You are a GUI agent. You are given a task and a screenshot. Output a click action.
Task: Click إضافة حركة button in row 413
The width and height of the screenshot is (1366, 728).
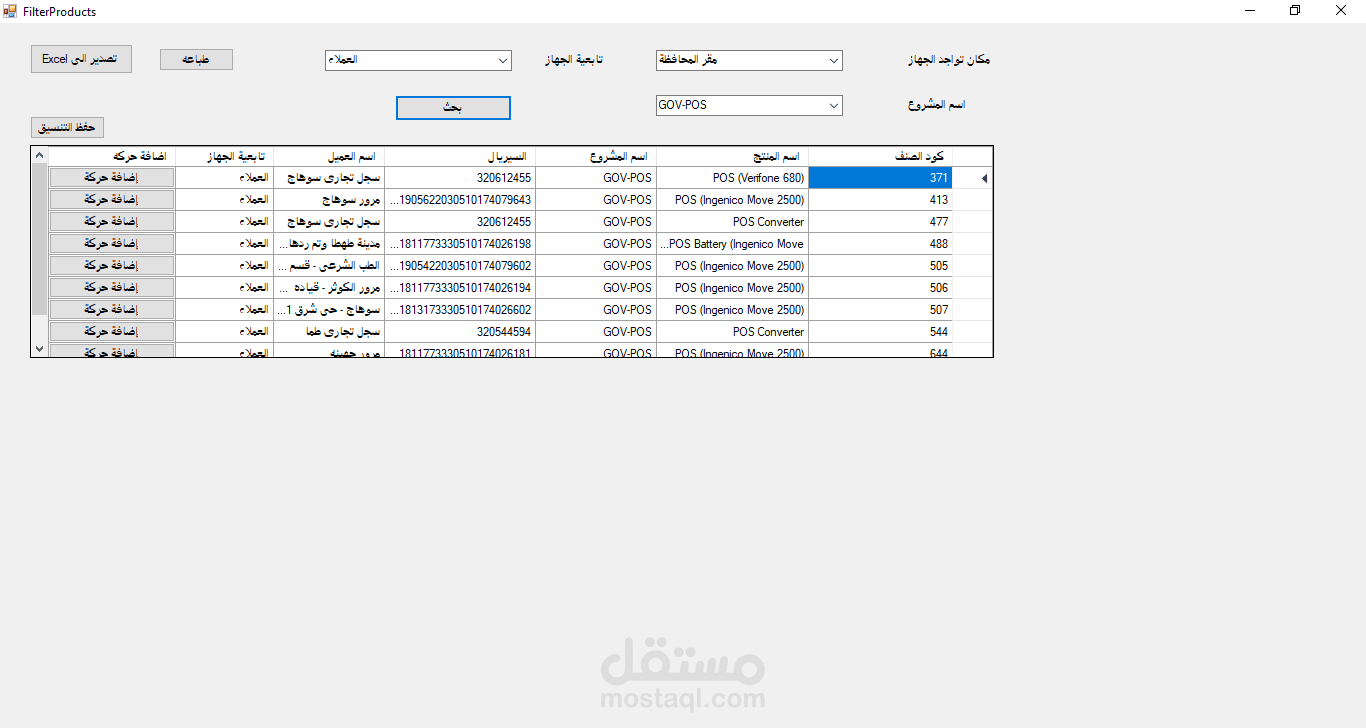point(112,200)
